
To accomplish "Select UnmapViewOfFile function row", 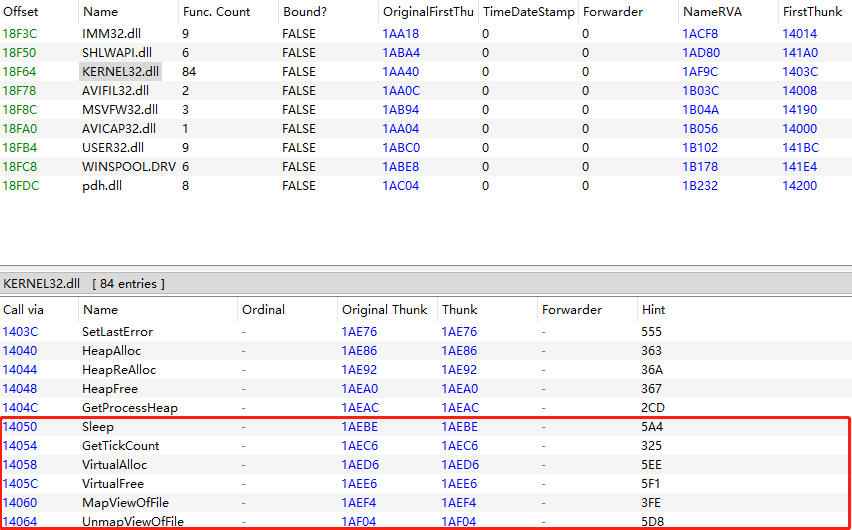I will click(426, 521).
